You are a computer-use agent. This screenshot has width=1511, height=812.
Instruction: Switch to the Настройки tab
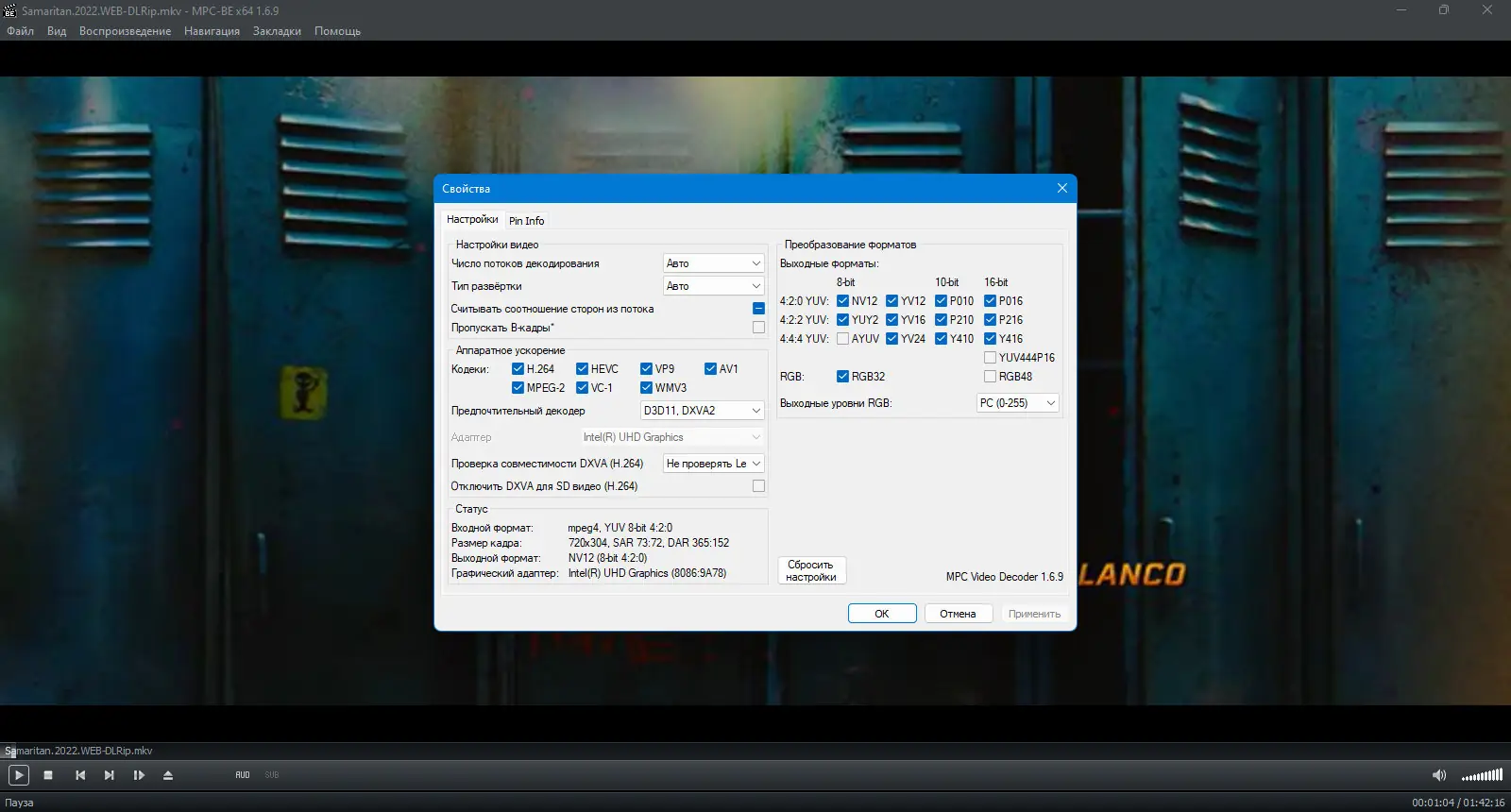tap(472, 219)
